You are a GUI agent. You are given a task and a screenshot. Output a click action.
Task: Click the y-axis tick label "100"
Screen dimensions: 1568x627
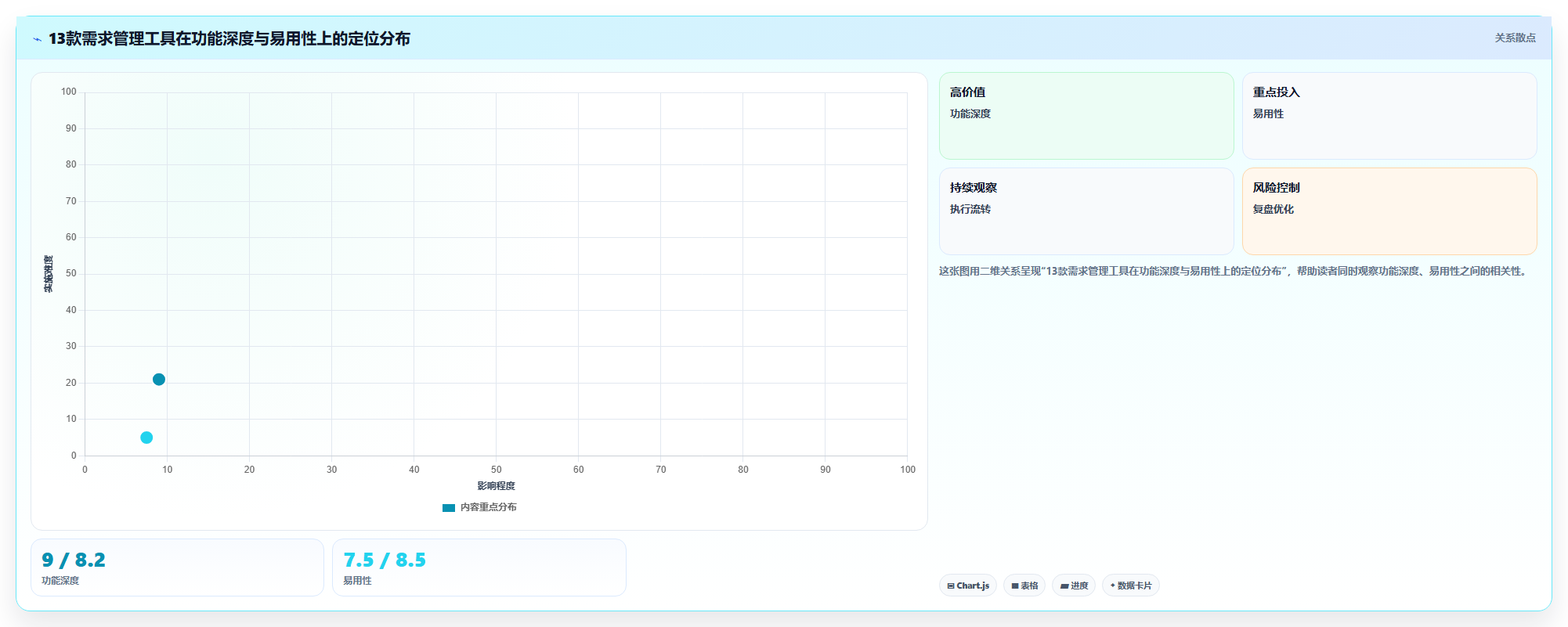[x=69, y=92]
